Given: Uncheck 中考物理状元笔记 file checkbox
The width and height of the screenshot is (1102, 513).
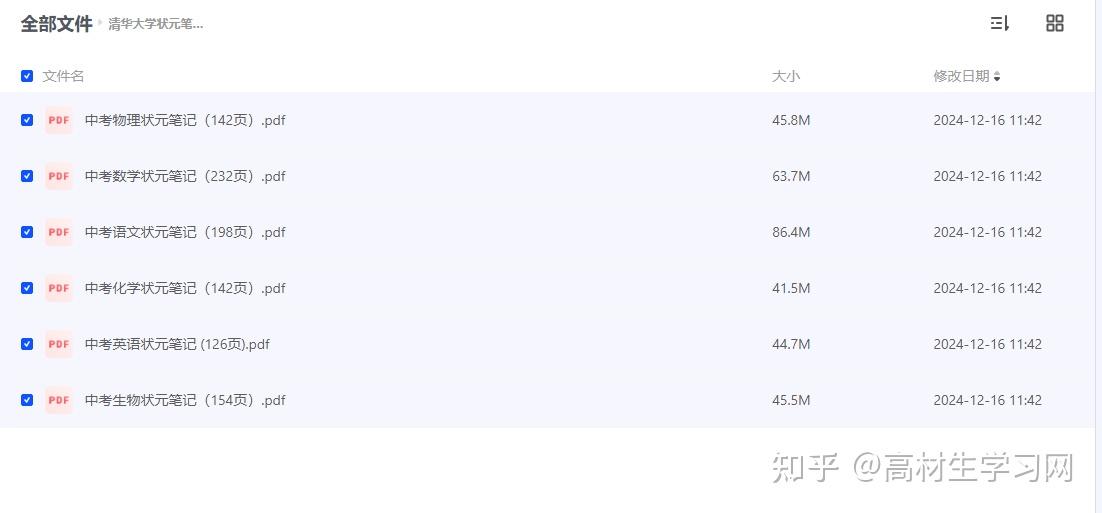Looking at the screenshot, I should (x=27, y=120).
